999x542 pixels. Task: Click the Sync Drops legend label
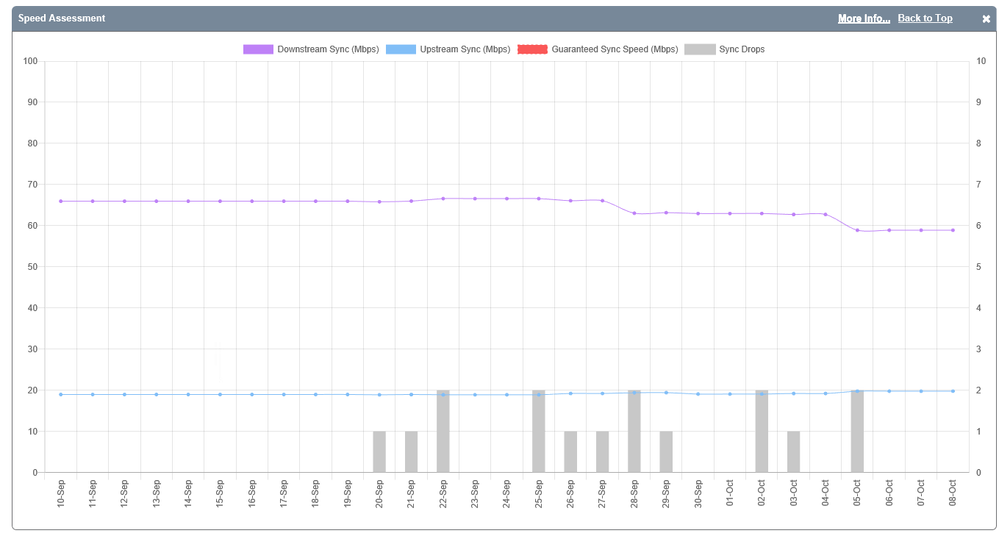coord(741,49)
